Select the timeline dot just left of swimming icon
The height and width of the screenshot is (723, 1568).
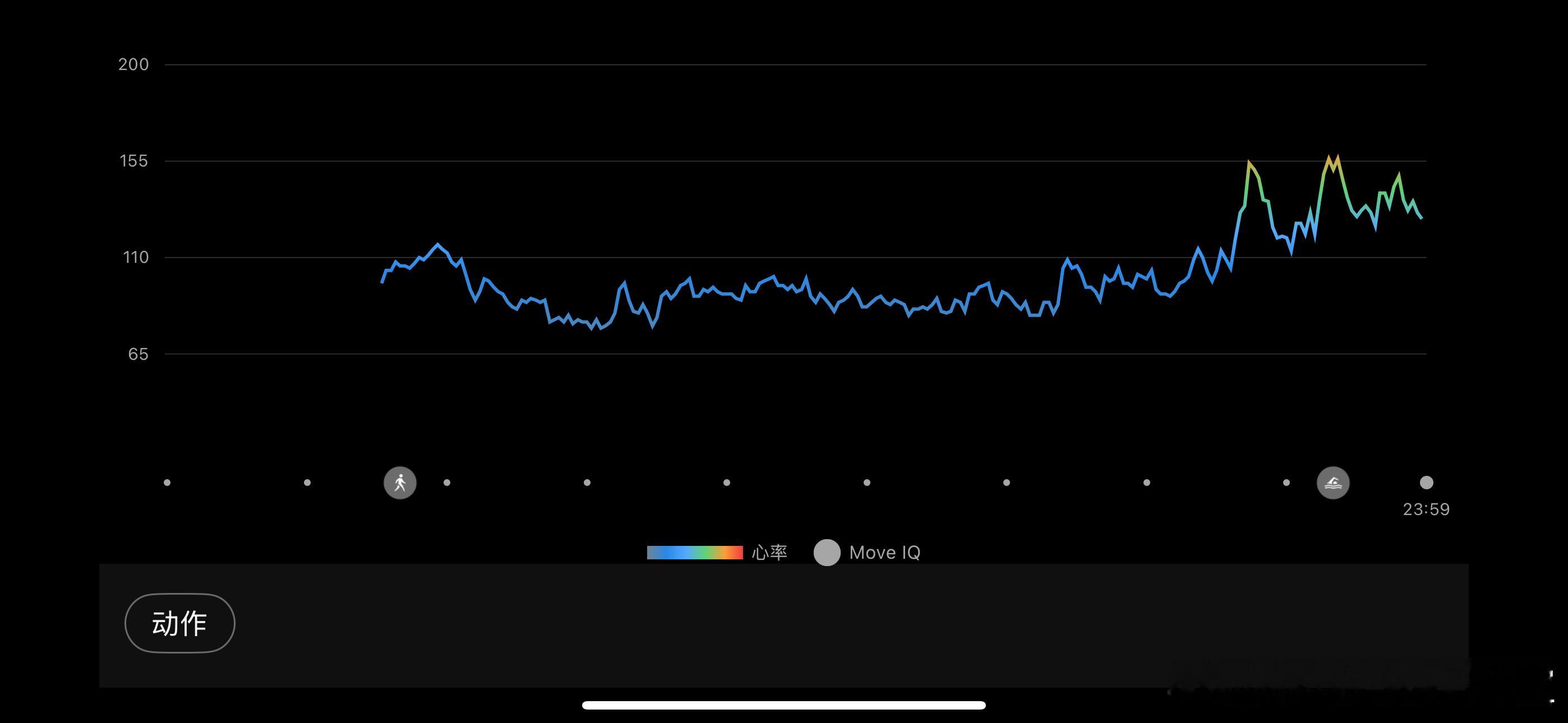(1286, 483)
